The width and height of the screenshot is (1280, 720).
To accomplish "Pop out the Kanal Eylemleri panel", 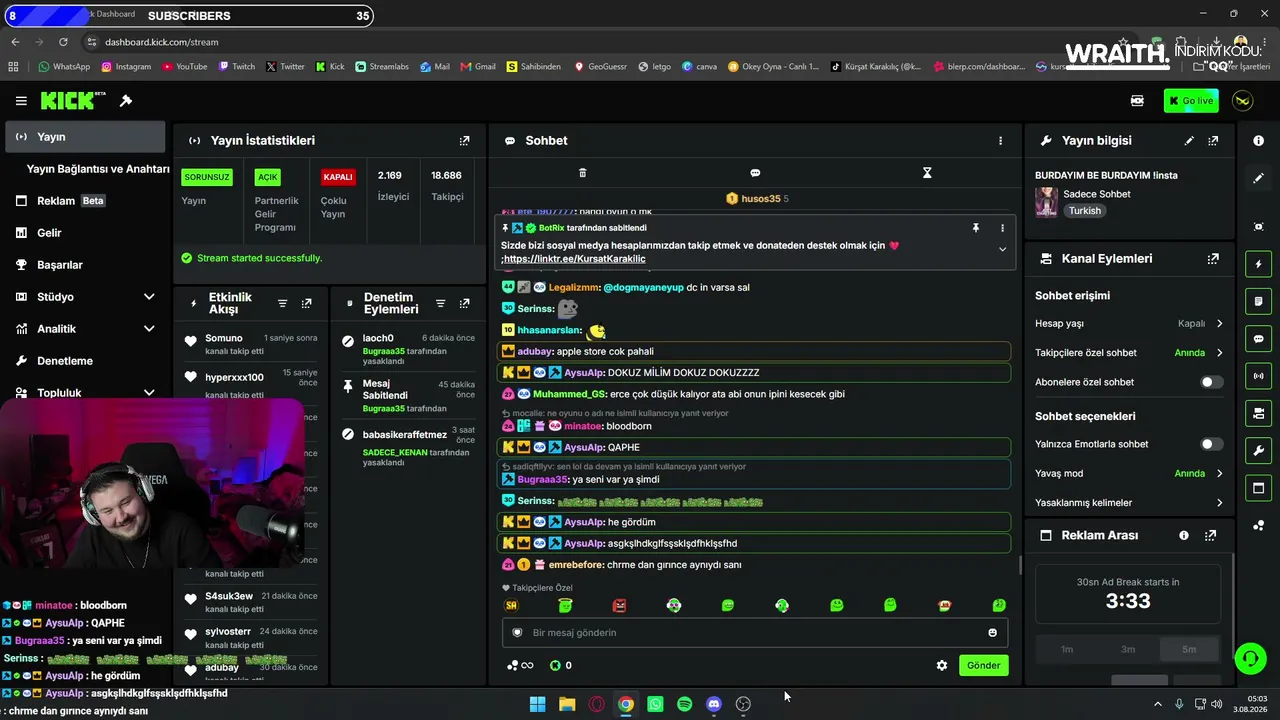I will click(1213, 259).
